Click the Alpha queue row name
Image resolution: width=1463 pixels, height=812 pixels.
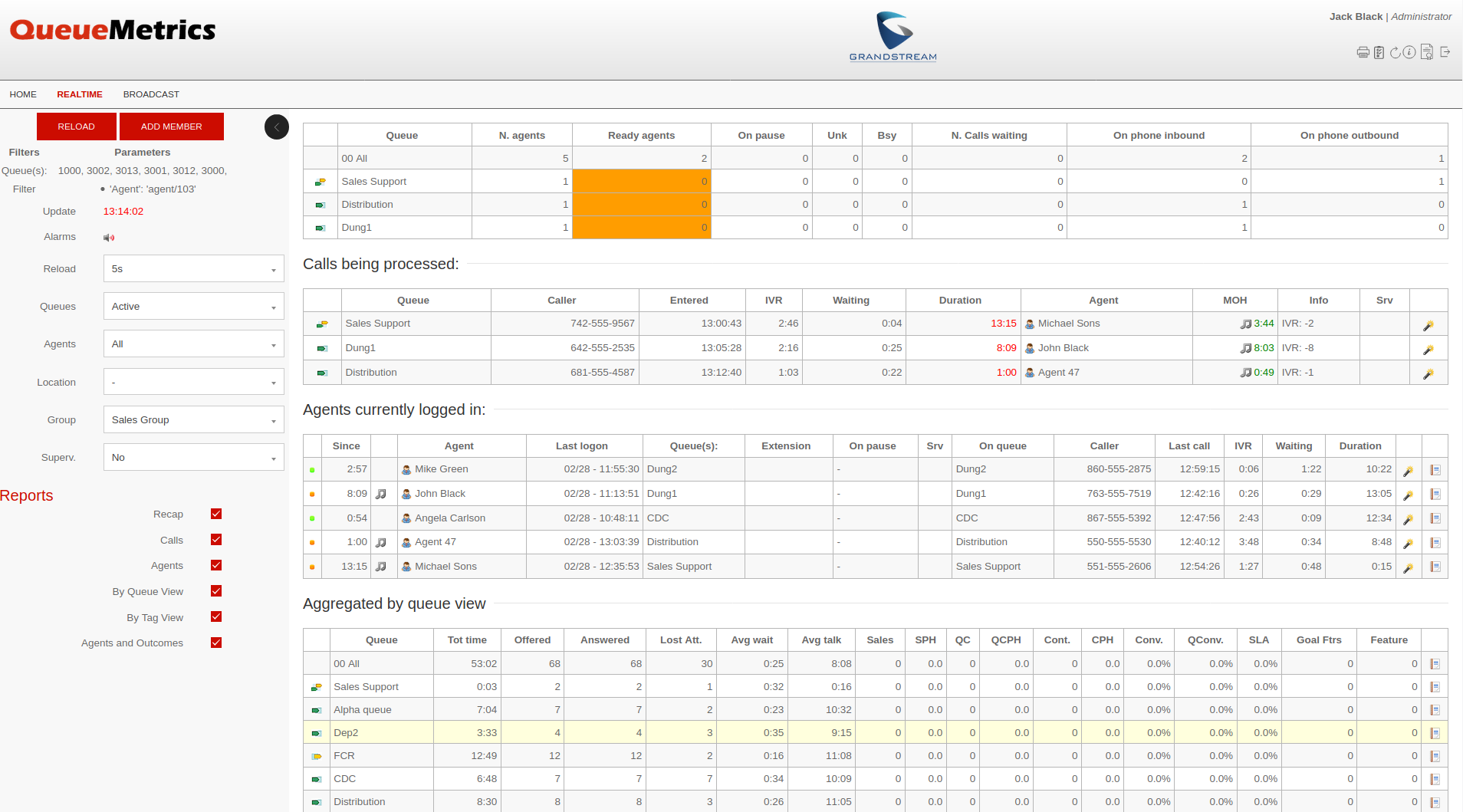363,710
